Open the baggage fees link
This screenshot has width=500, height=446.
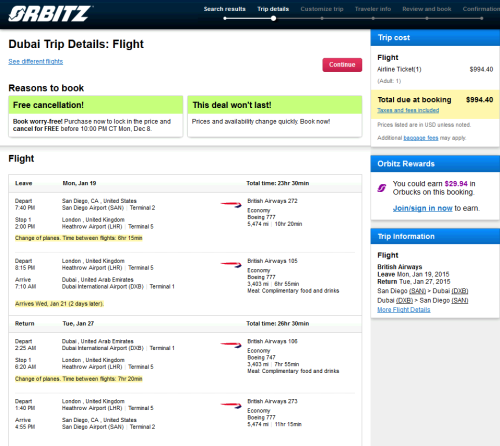421,138
